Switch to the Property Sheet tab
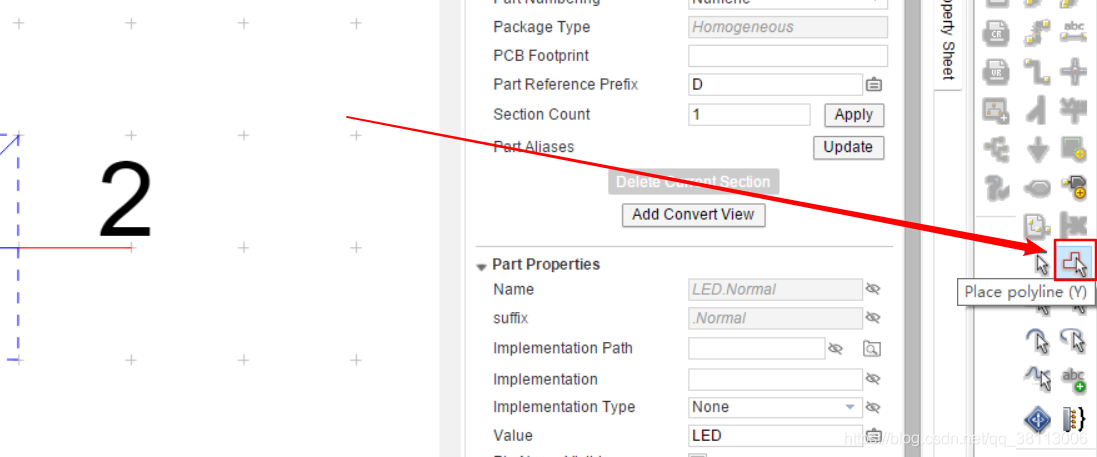The height and width of the screenshot is (457, 1097). coord(948,45)
